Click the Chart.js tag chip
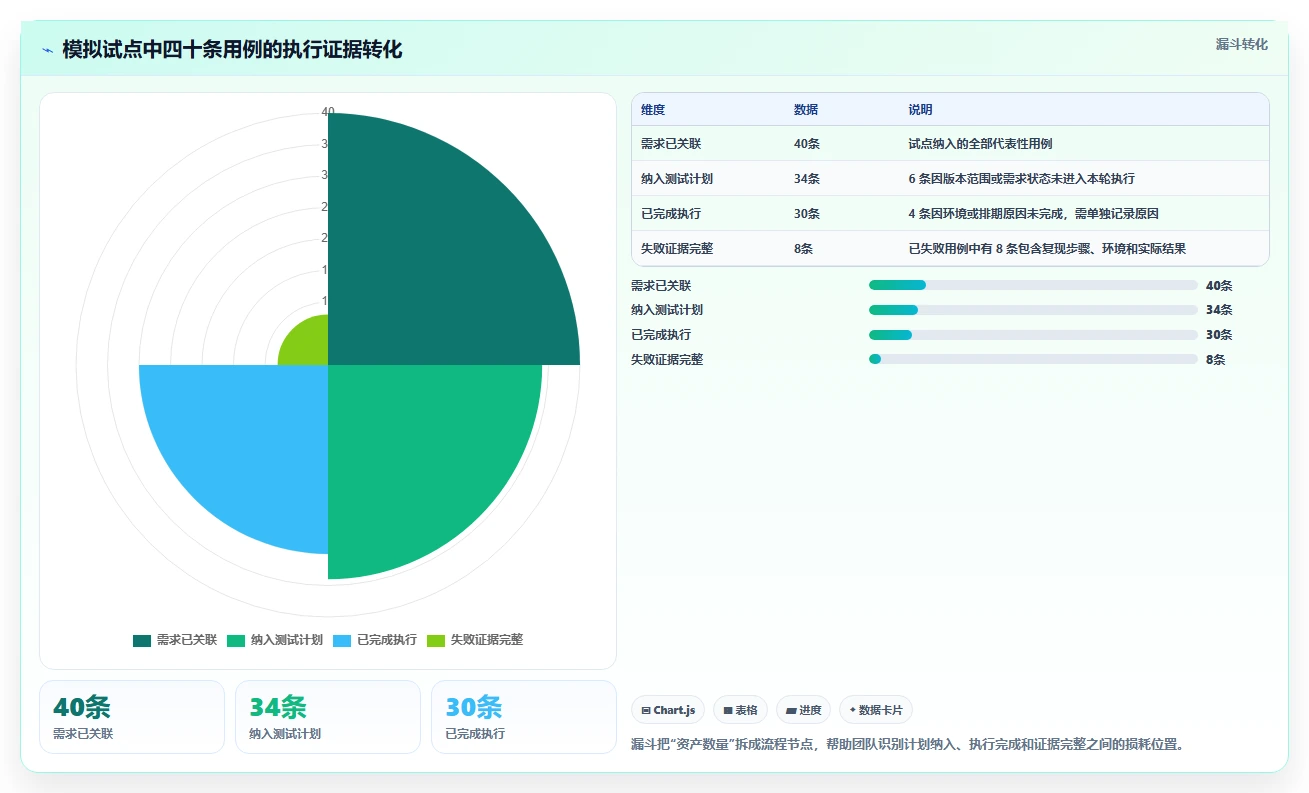 (668, 710)
